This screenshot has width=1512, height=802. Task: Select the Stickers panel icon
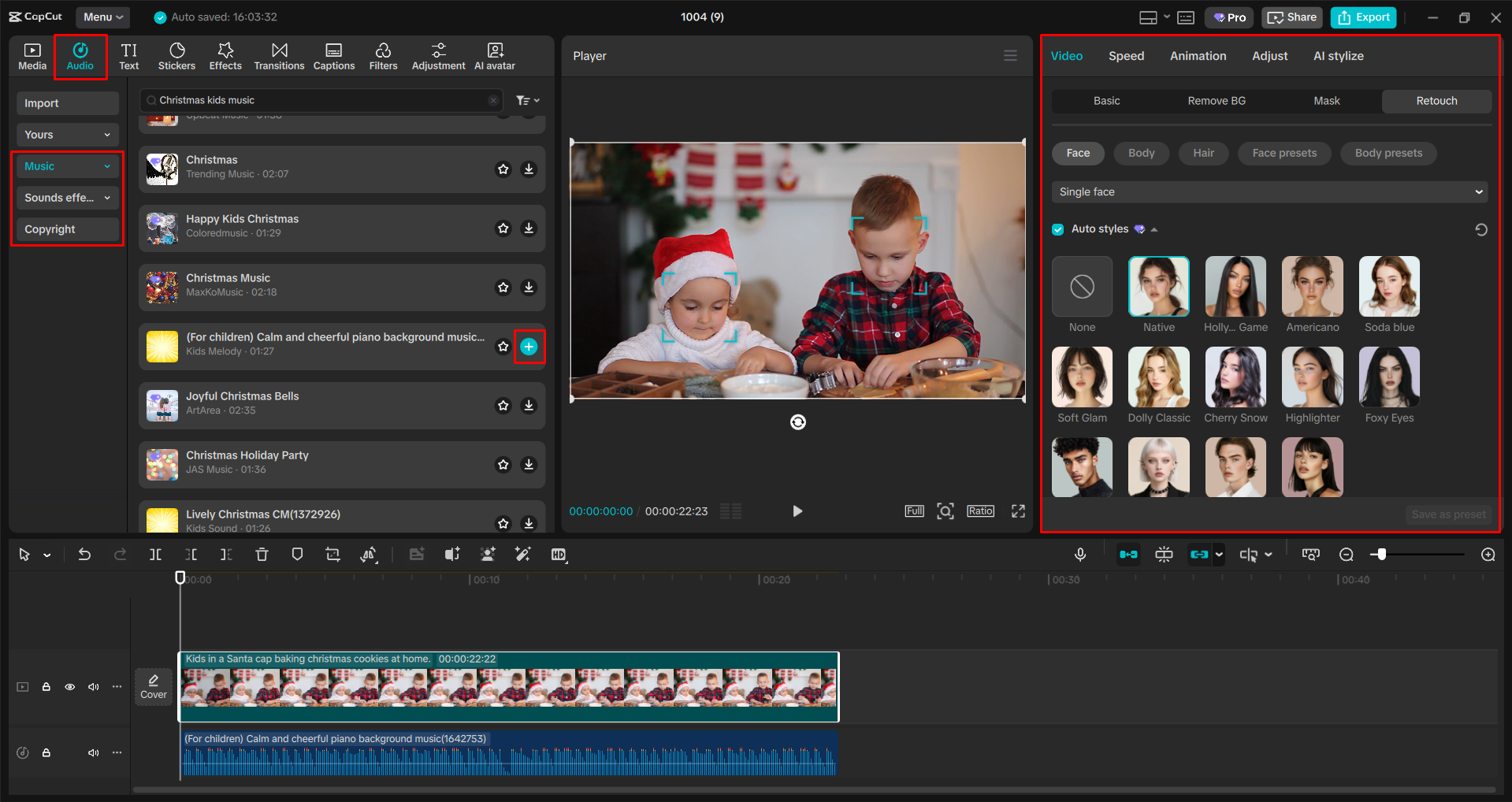pos(176,55)
